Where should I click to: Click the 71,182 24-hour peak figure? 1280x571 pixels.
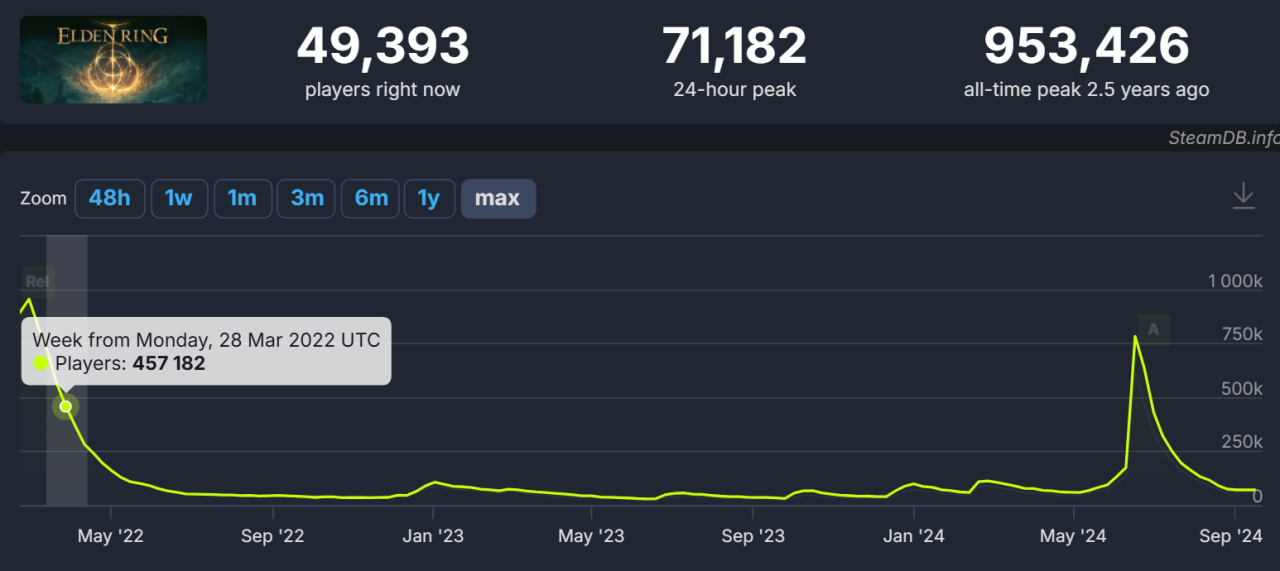734,45
